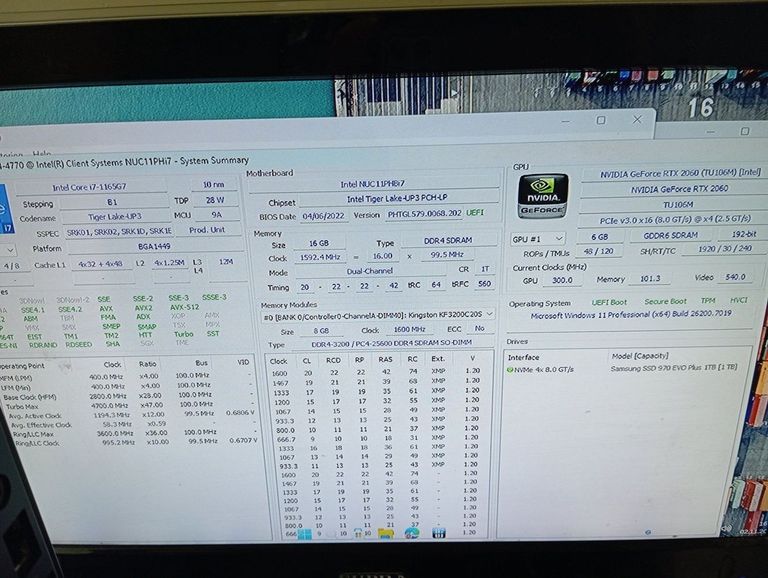Click the memory clock value 1592.4 MHz

pos(320,257)
